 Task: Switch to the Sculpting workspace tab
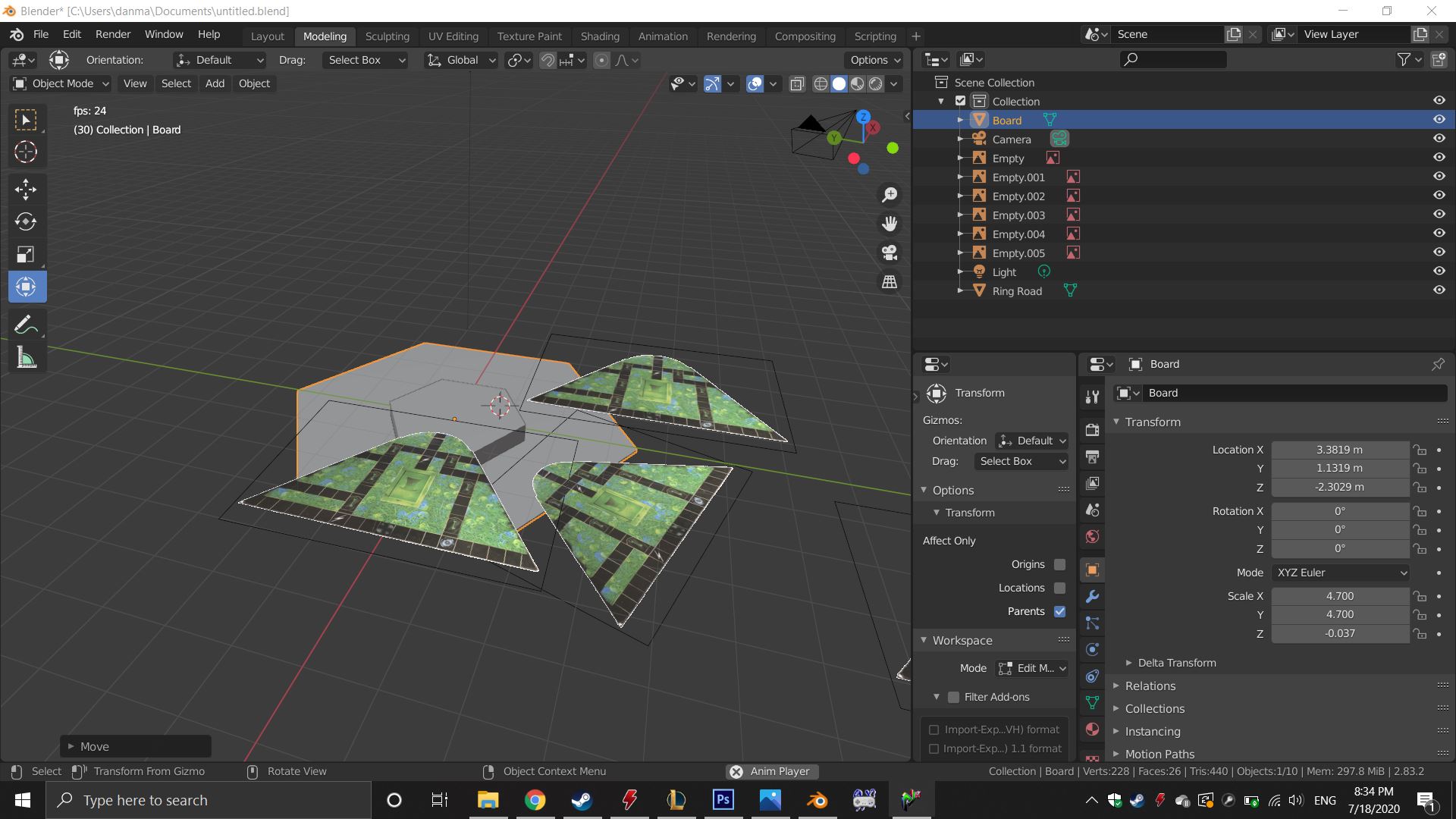click(387, 36)
